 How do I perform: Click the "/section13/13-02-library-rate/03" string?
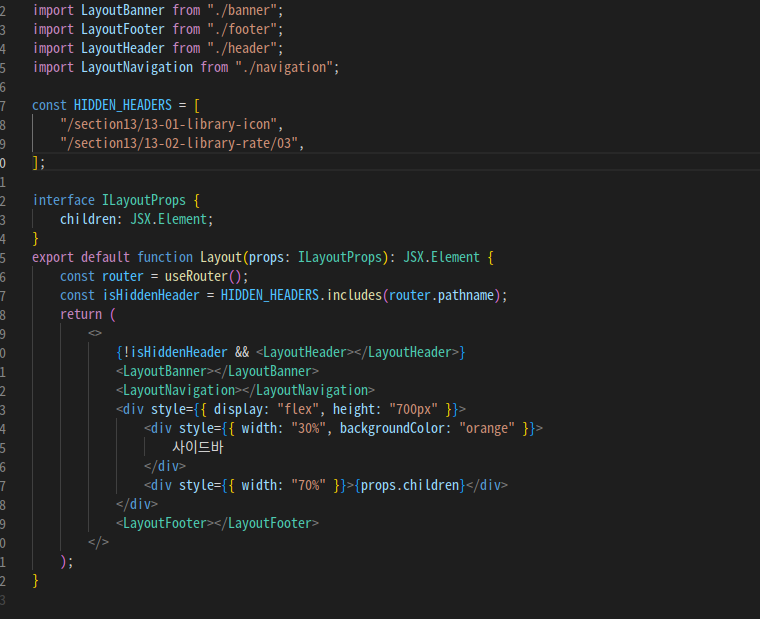point(179,143)
